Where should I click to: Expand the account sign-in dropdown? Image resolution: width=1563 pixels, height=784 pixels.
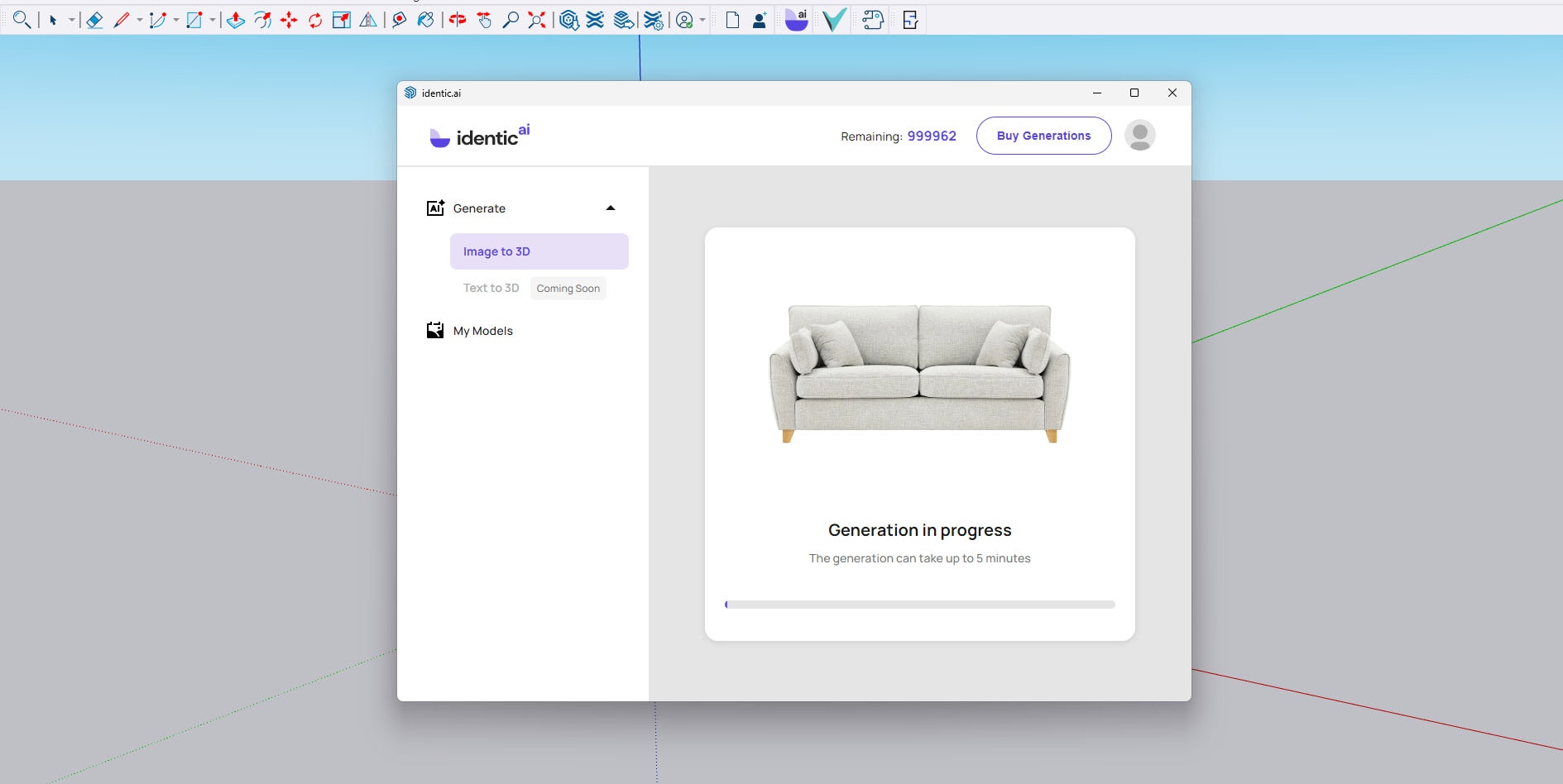tap(702, 20)
